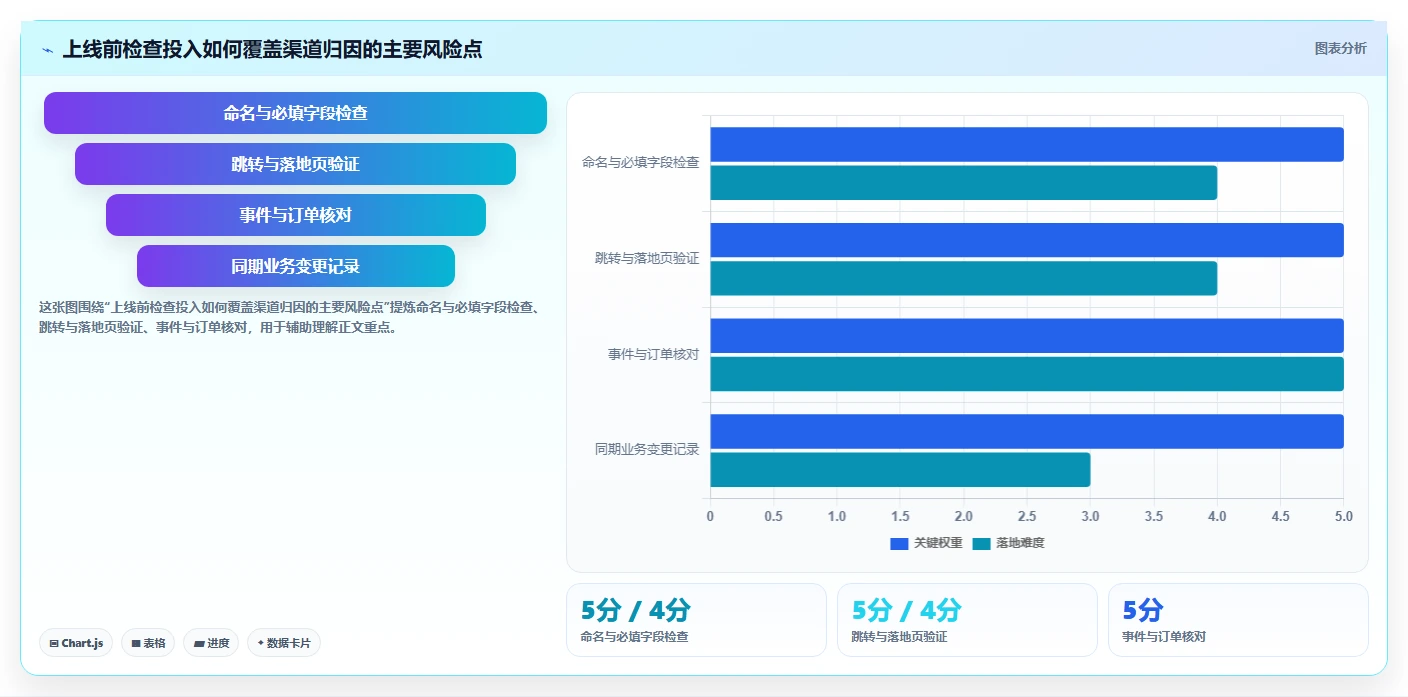Click 关键权重 bar for 跳转与落地页验证
This screenshot has height=697, width=1408.
point(1027,240)
